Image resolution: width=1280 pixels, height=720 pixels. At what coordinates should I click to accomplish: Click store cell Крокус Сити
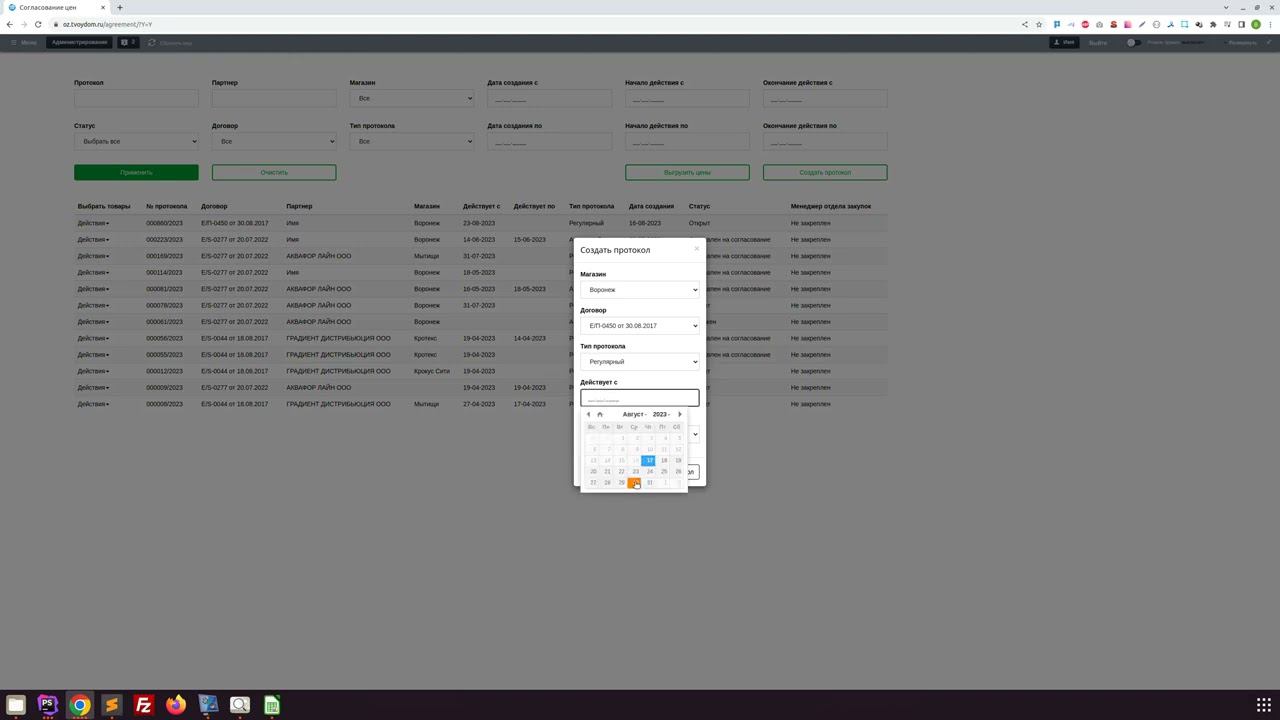pos(432,371)
